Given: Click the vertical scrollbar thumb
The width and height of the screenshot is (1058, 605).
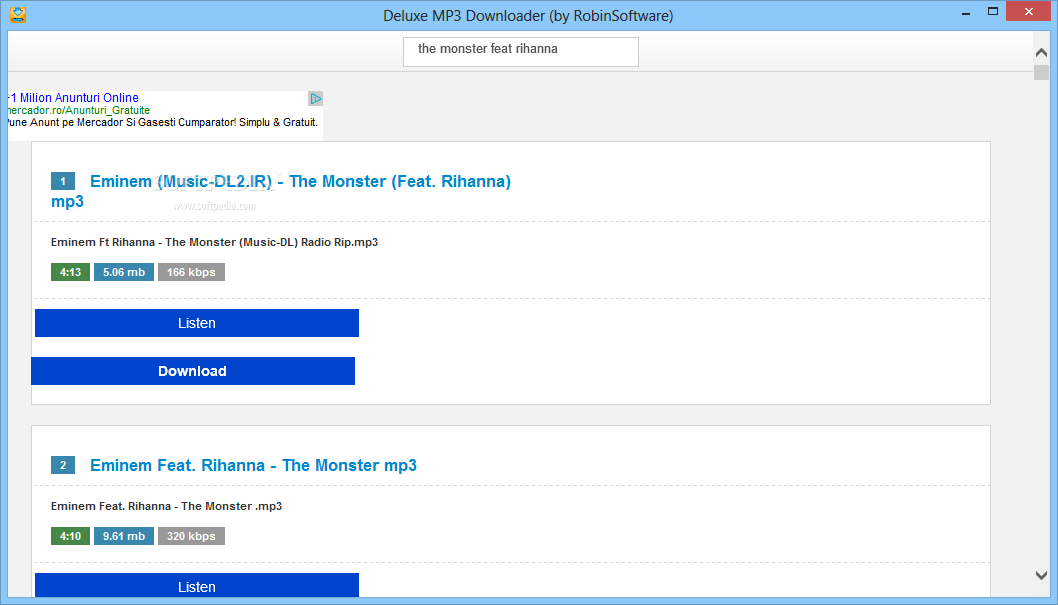Looking at the screenshot, I should click(x=1041, y=72).
